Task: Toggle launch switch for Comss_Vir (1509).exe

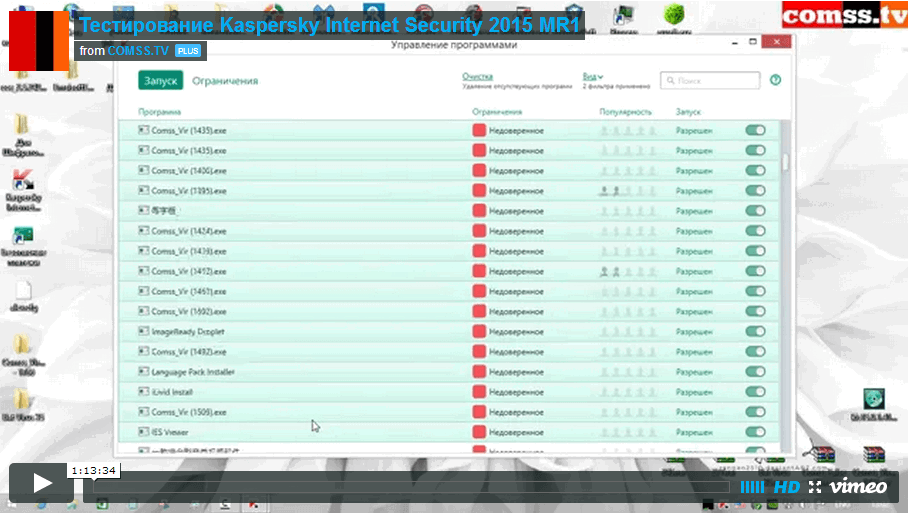Action: pyautogui.click(x=755, y=412)
